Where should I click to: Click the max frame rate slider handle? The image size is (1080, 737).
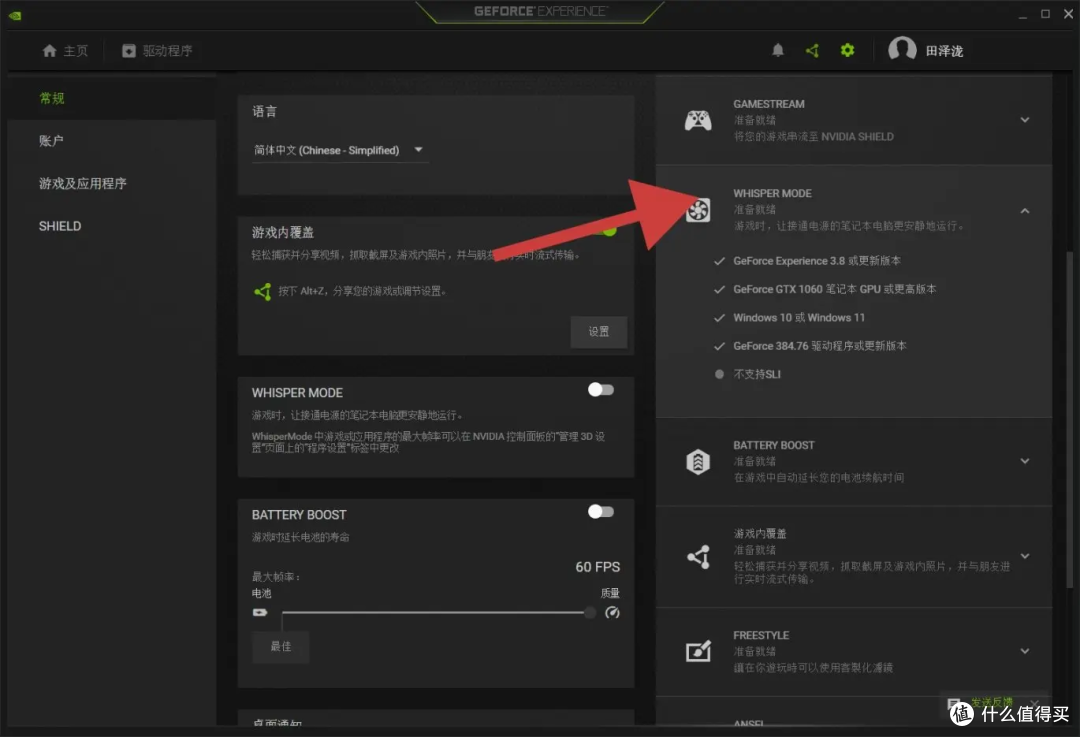pos(590,612)
